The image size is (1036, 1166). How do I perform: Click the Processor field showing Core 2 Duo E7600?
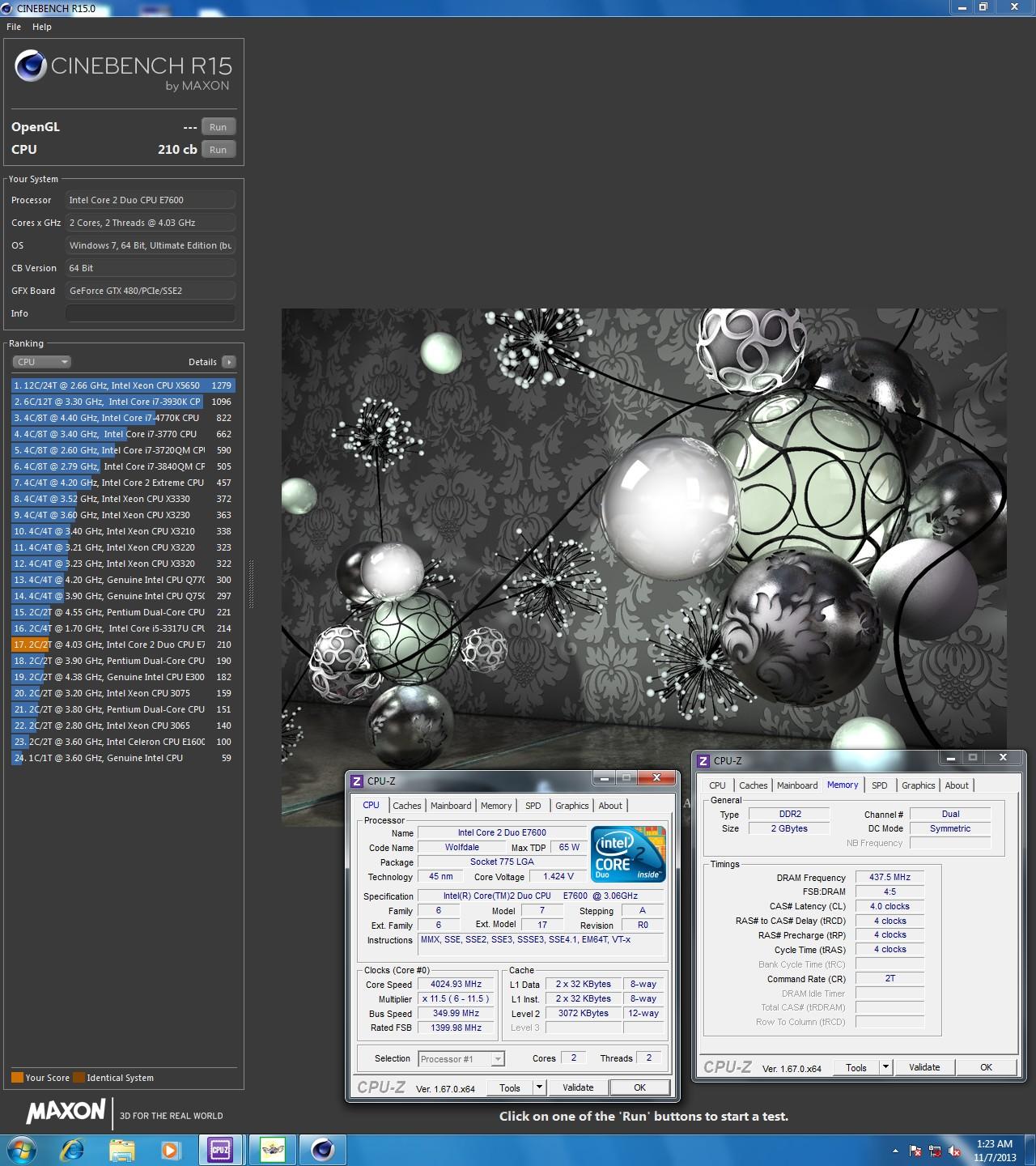pos(151,200)
